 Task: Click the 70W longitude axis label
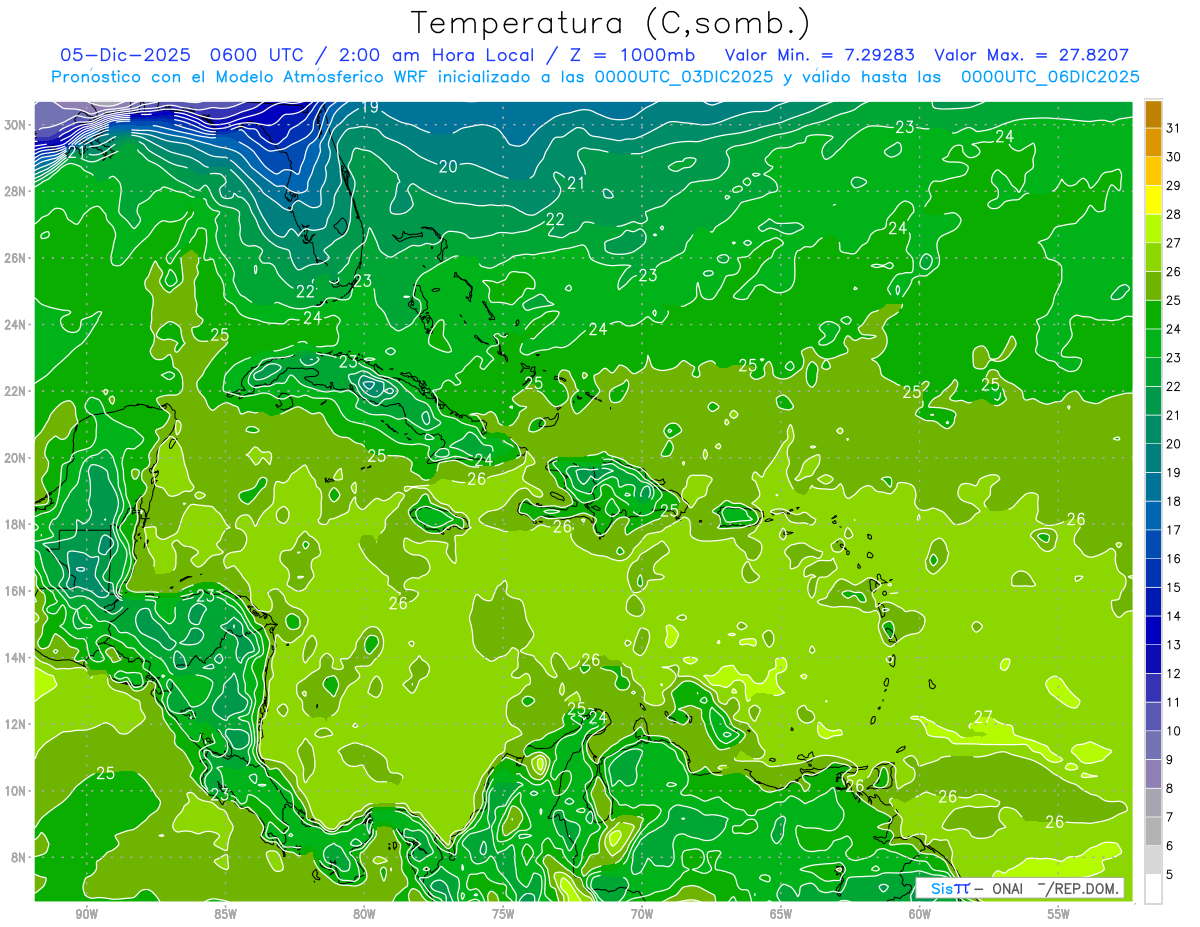pyautogui.click(x=642, y=914)
